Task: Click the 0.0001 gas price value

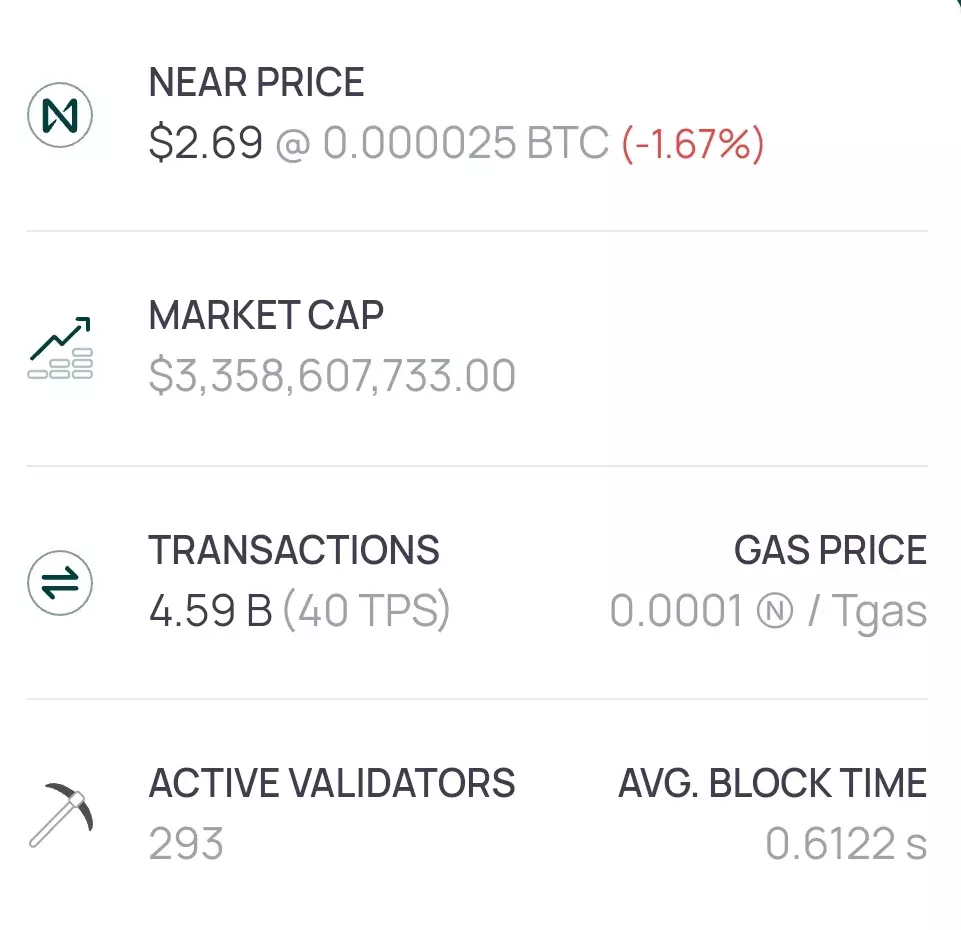Action: coord(677,611)
